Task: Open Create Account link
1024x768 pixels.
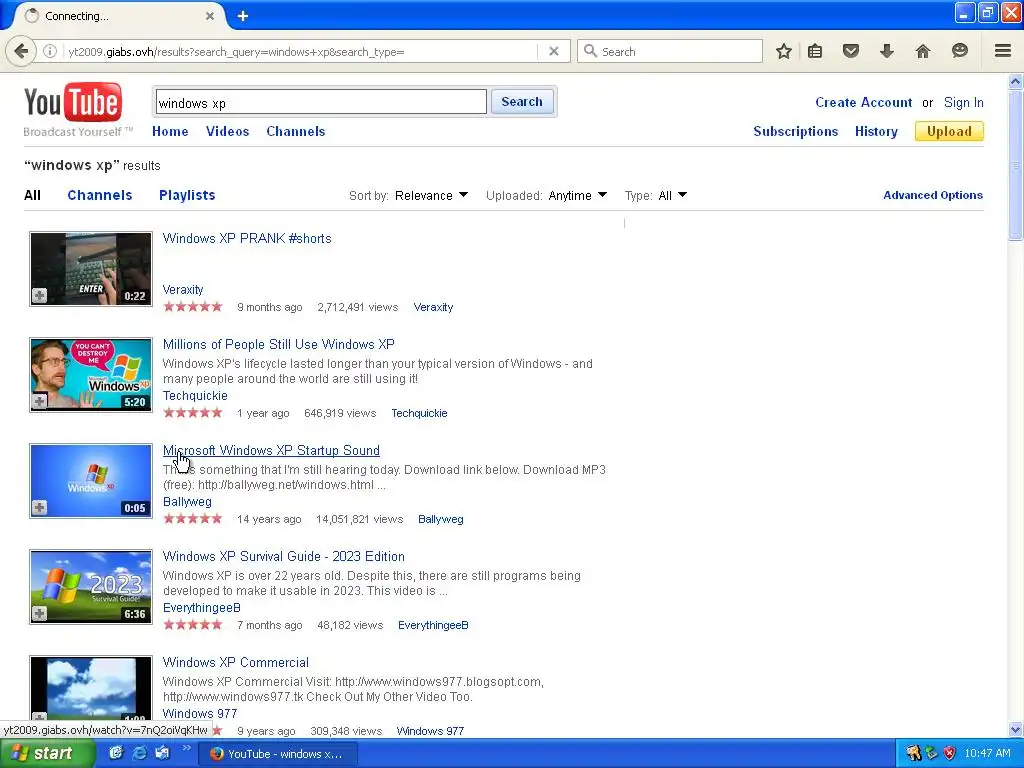Action: pos(863,103)
